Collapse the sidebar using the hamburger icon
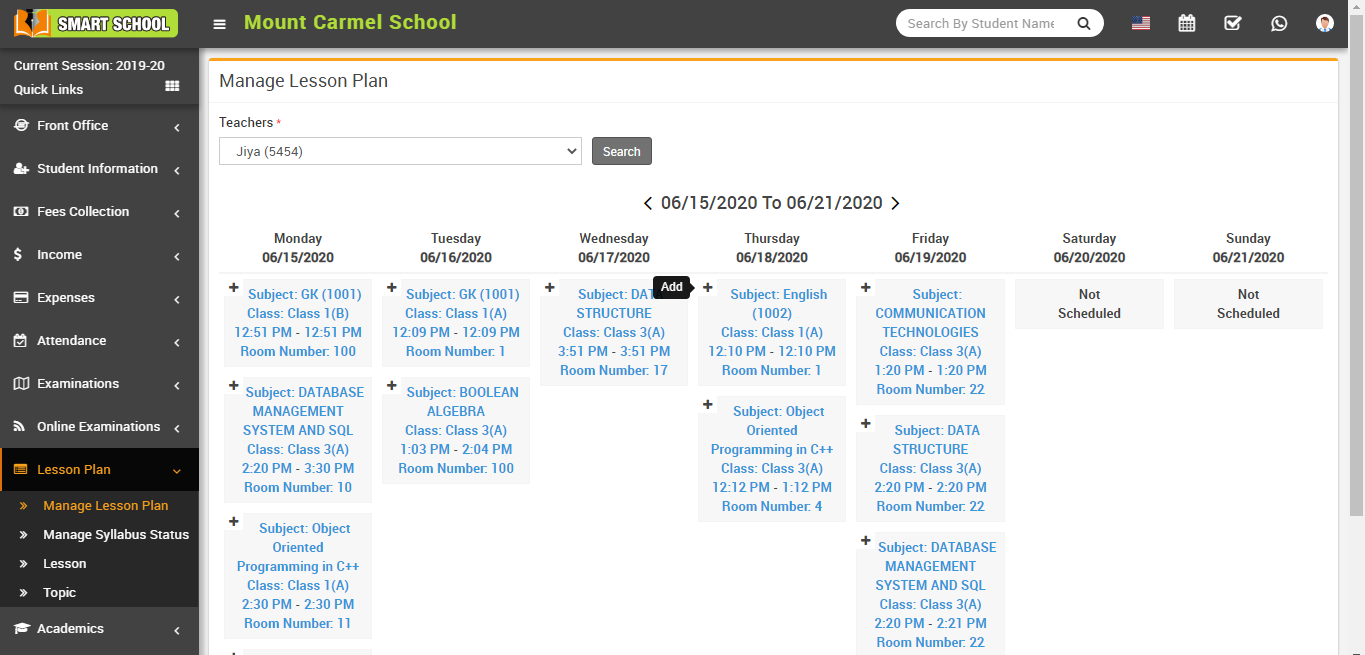 pos(219,23)
